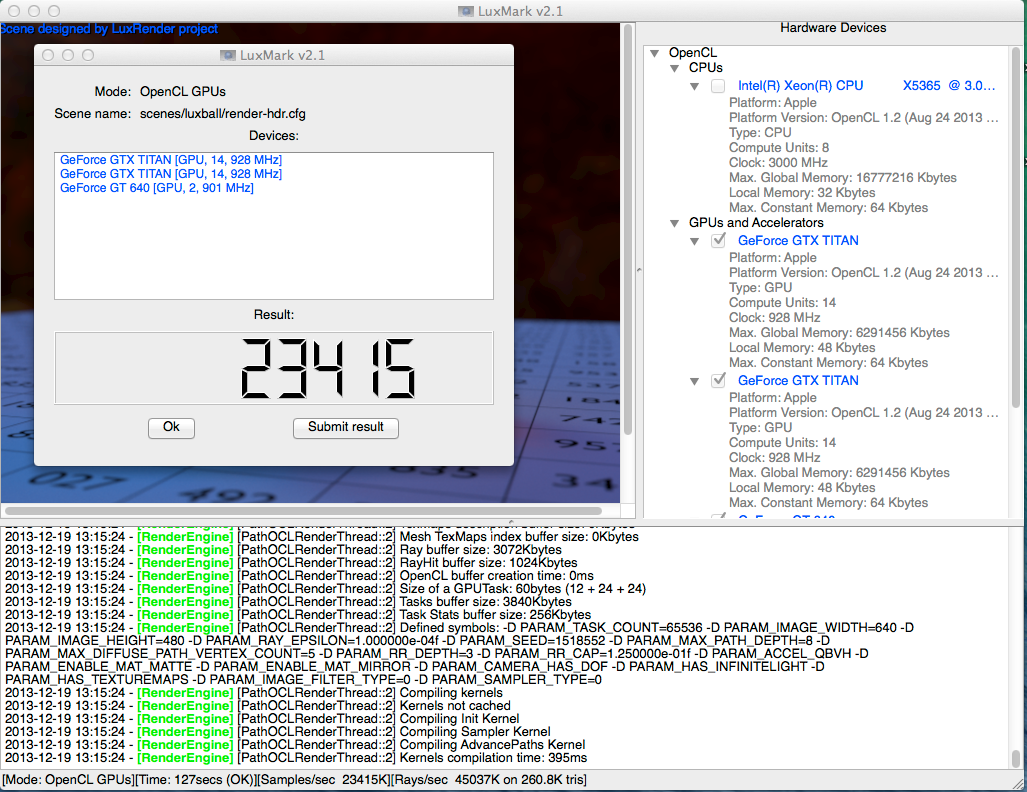This screenshot has width=1027, height=792.
Task: Click the LuxMark icon in main window title
Action: tap(466, 11)
